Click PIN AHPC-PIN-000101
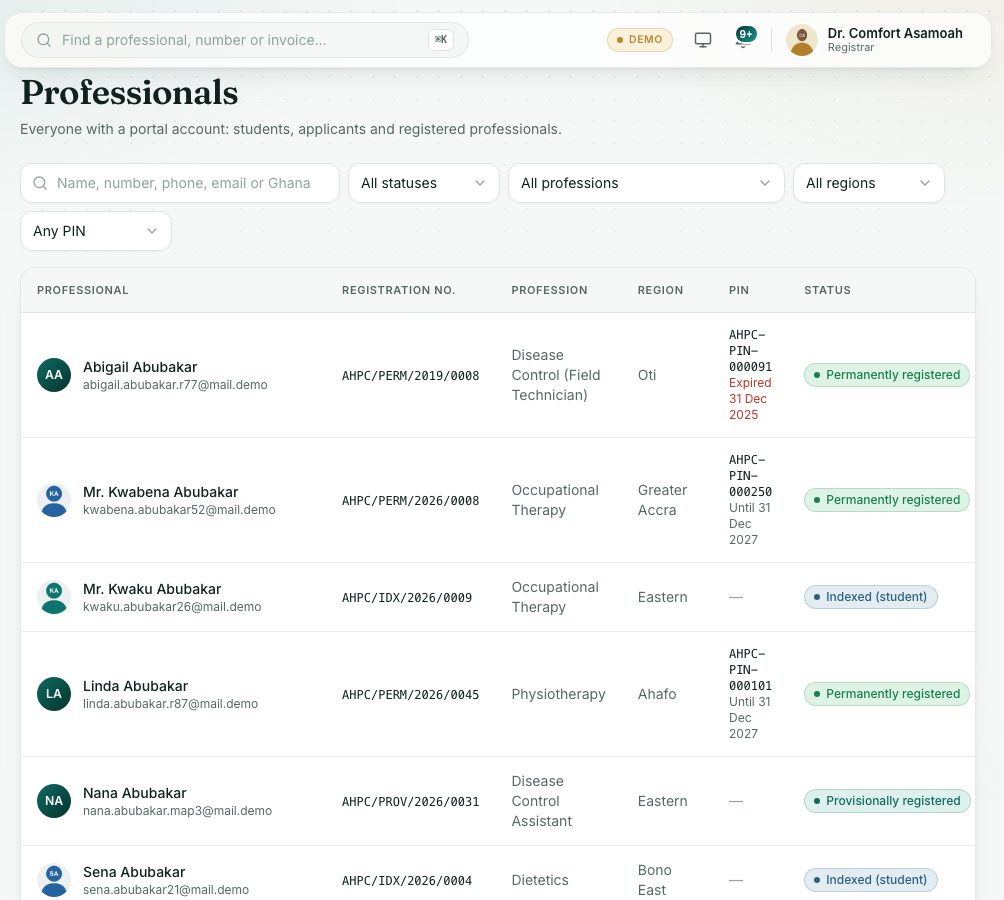1004x900 pixels. pyautogui.click(x=750, y=670)
